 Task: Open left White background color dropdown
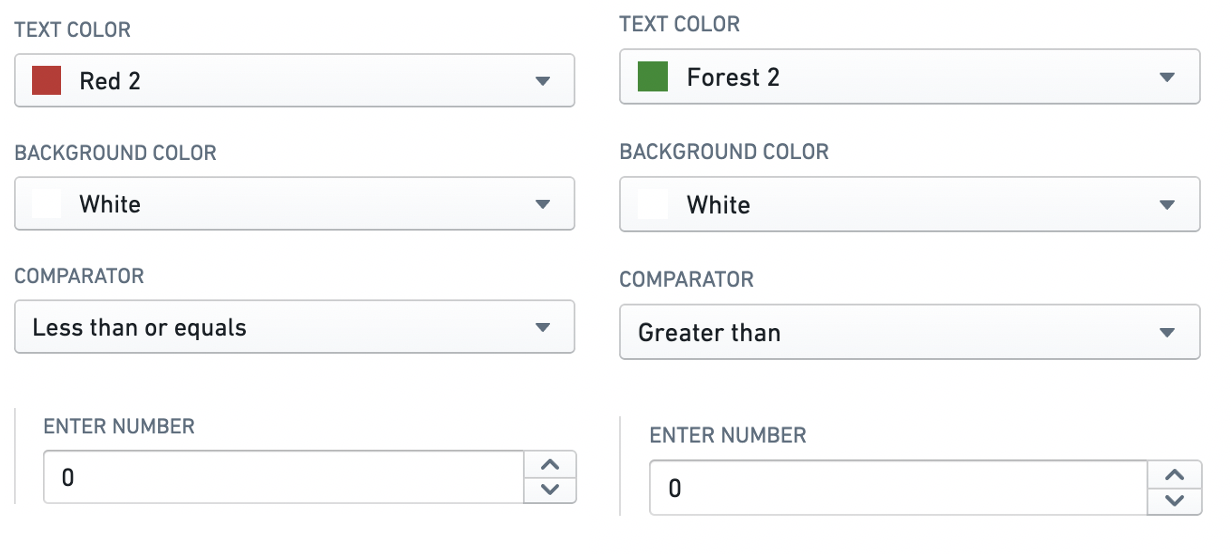pyautogui.click(x=294, y=204)
